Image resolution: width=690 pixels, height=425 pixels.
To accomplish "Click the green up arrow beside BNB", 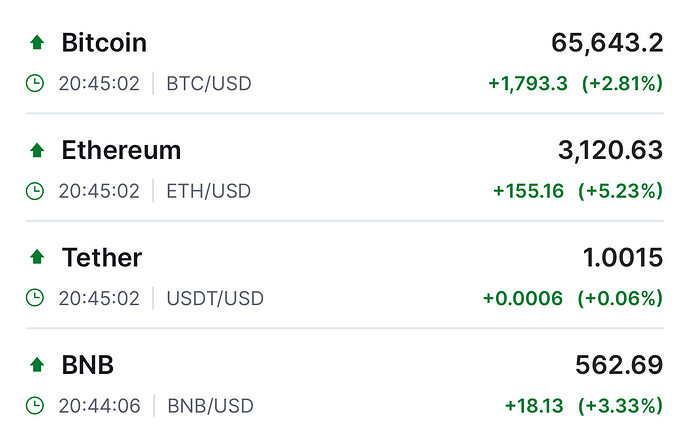I will (x=37, y=365).
